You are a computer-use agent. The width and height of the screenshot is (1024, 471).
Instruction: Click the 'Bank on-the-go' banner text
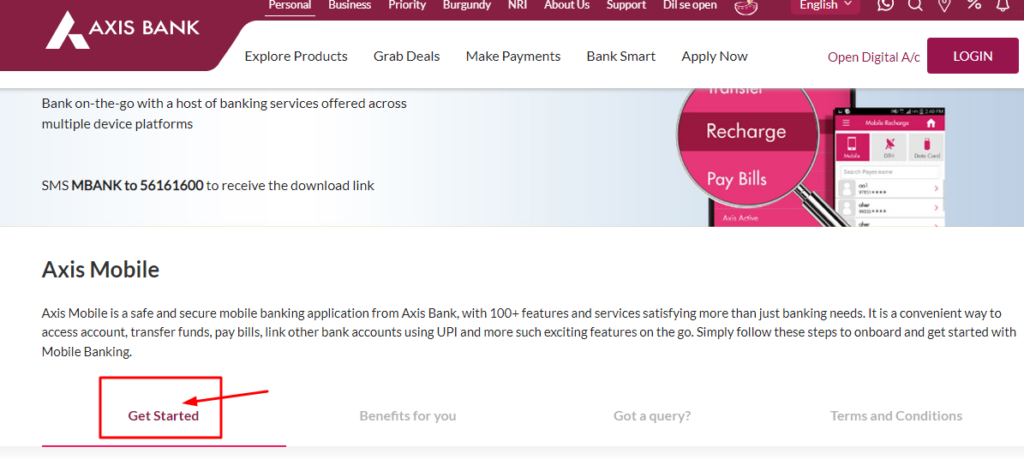pyautogui.click(x=224, y=113)
